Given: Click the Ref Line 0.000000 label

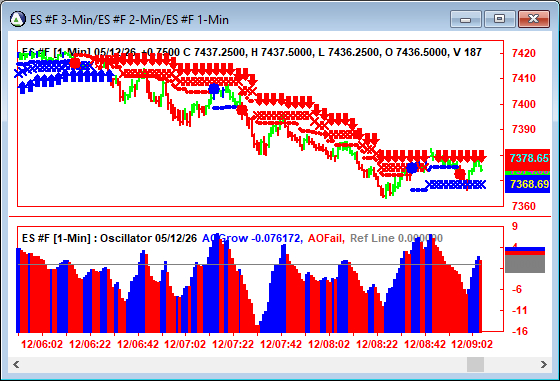Looking at the screenshot, I should 396,238.
